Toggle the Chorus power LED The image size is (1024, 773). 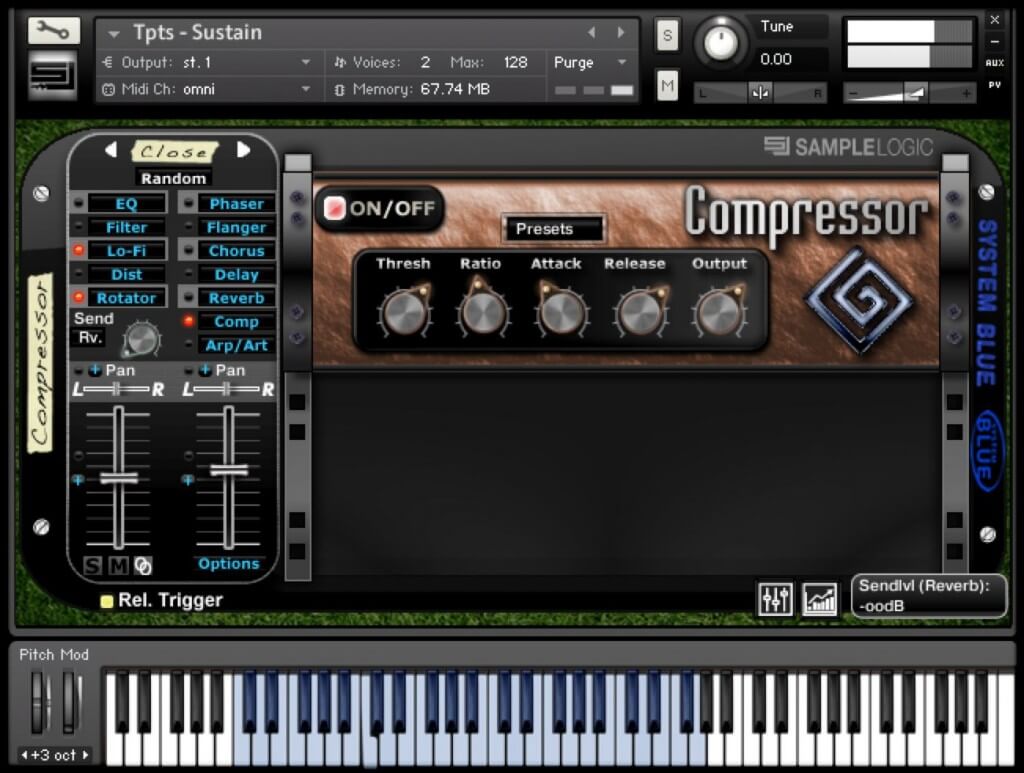coord(188,250)
